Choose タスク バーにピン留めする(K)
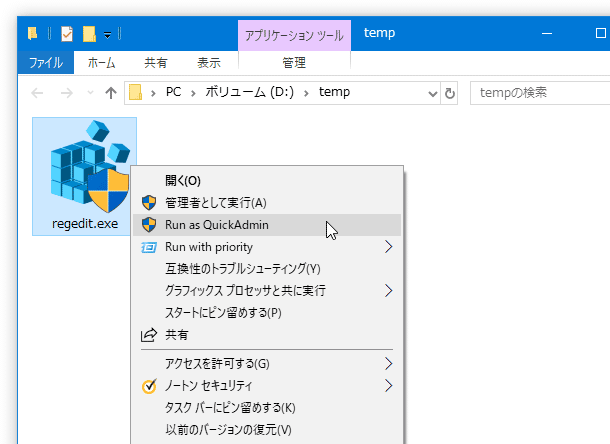This screenshot has height=444, width=610. [267, 408]
